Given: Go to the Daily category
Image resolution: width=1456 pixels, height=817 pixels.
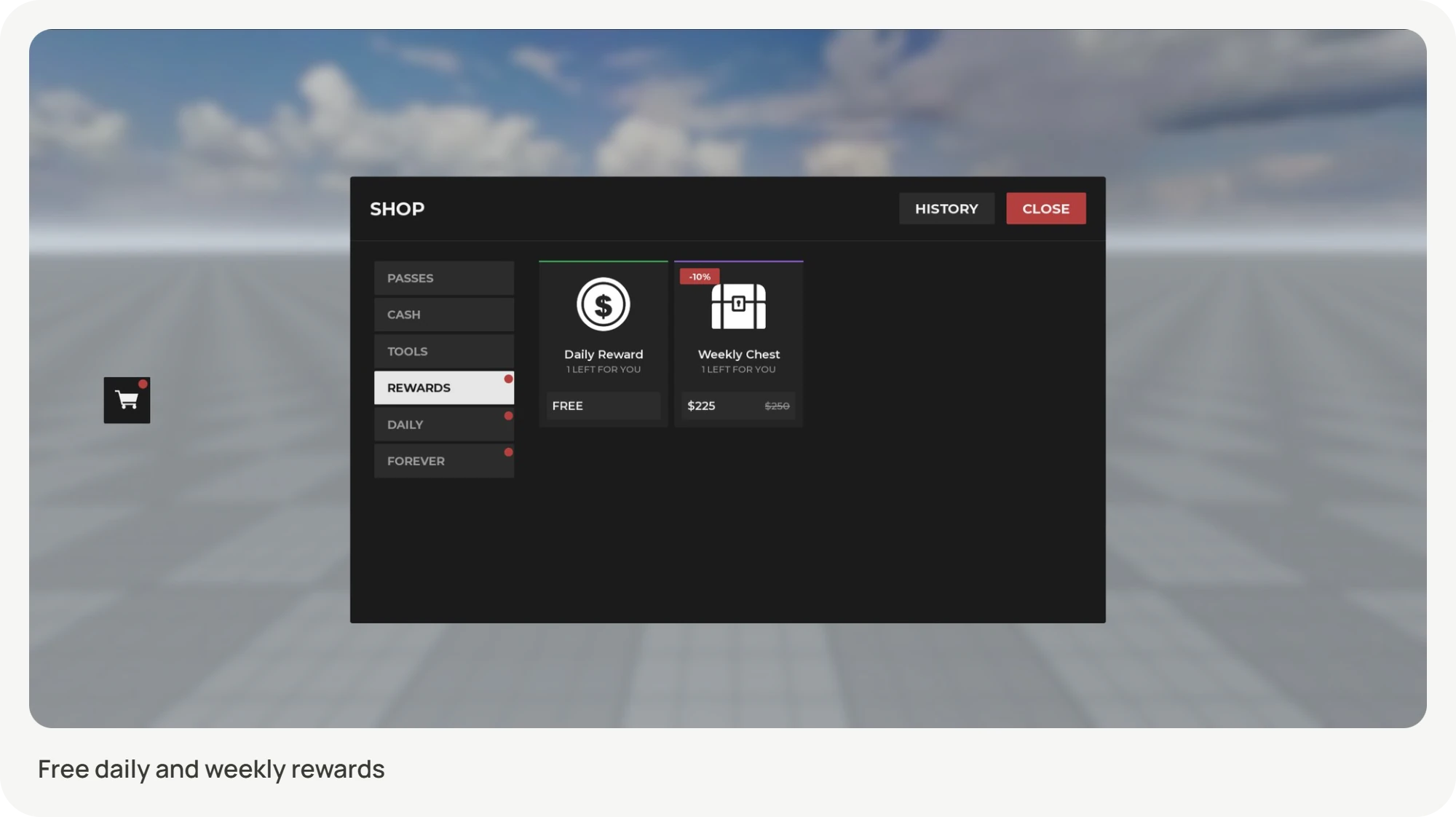Looking at the screenshot, I should (x=444, y=425).
